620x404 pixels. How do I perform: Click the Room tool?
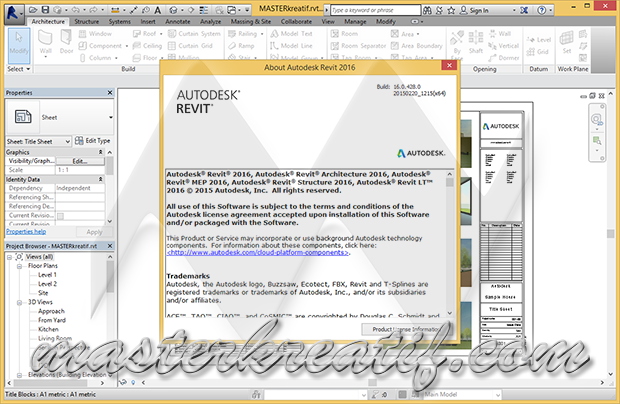pos(344,34)
